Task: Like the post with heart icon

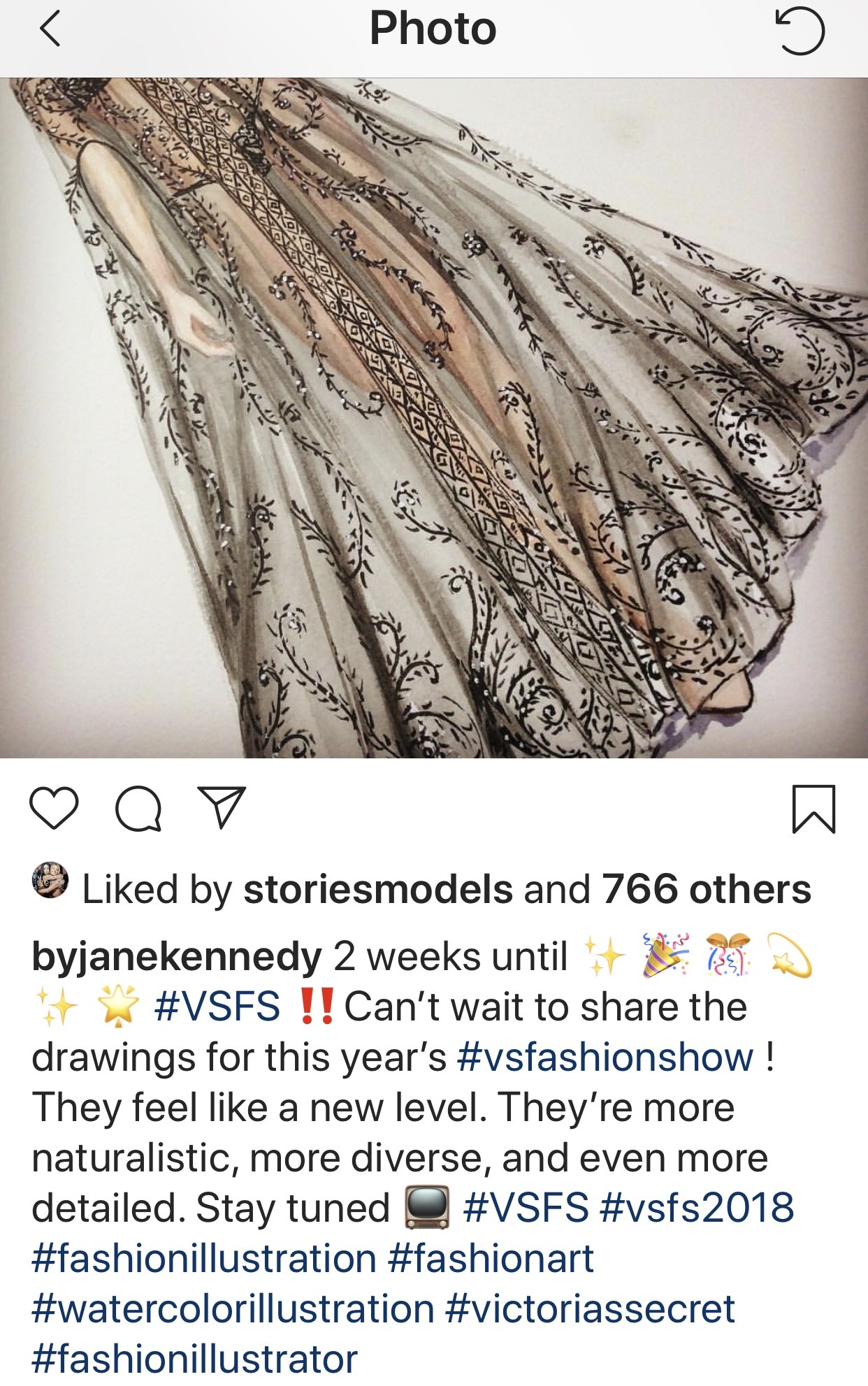Action: pos(54,808)
